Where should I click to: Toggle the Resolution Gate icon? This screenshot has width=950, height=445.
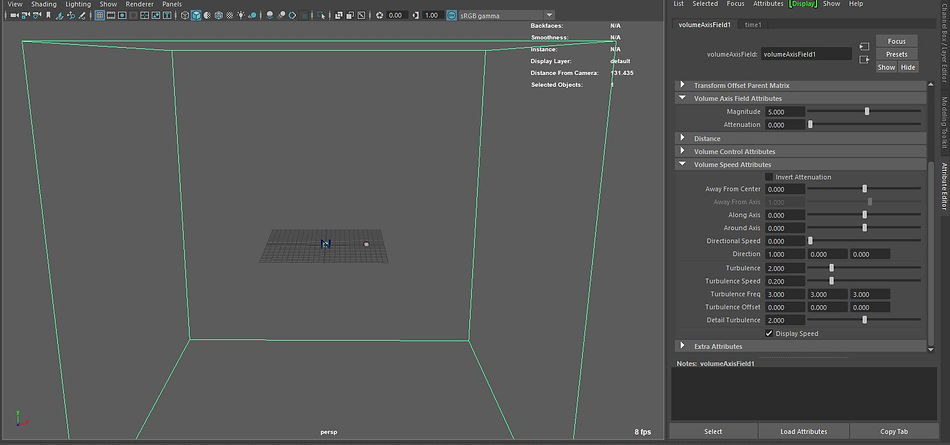[x=122, y=15]
